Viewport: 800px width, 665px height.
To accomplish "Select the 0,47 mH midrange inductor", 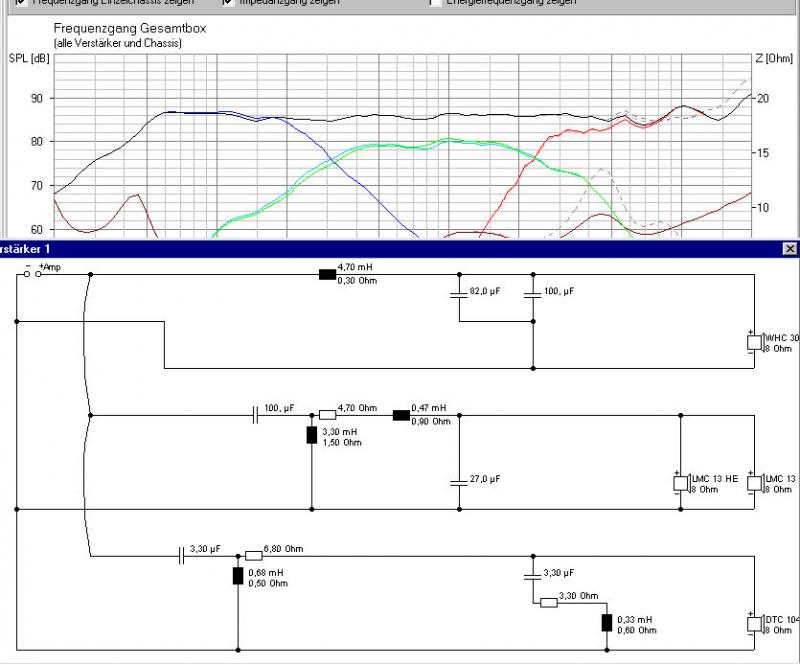I will pyautogui.click(x=401, y=415).
